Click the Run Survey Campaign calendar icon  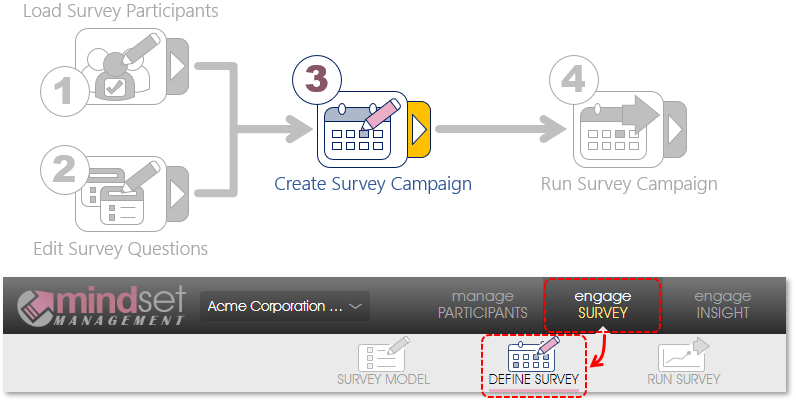619,130
